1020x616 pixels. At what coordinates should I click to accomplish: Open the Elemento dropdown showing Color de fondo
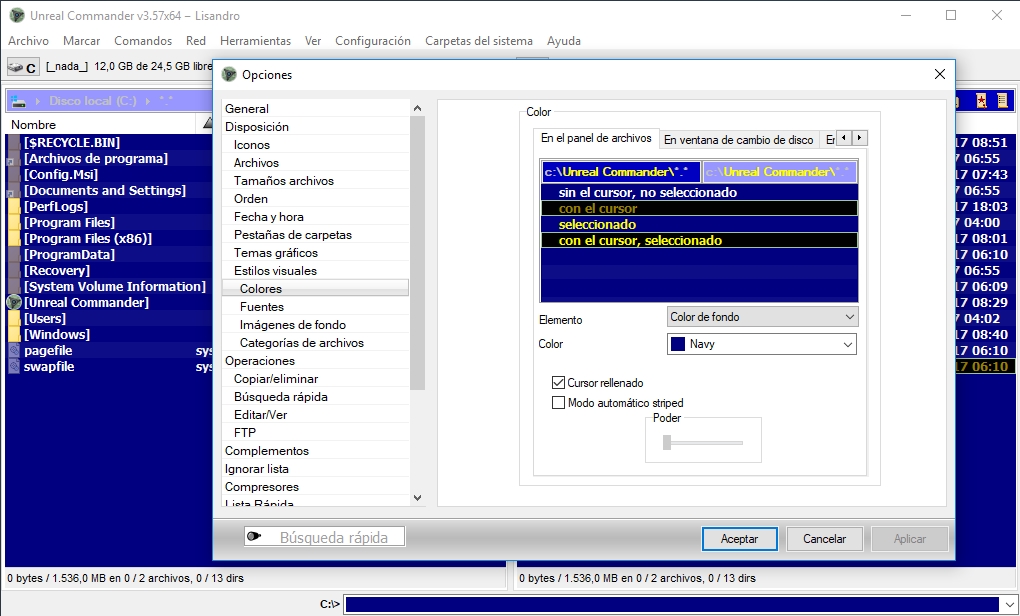pyautogui.click(x=762, y=317)
